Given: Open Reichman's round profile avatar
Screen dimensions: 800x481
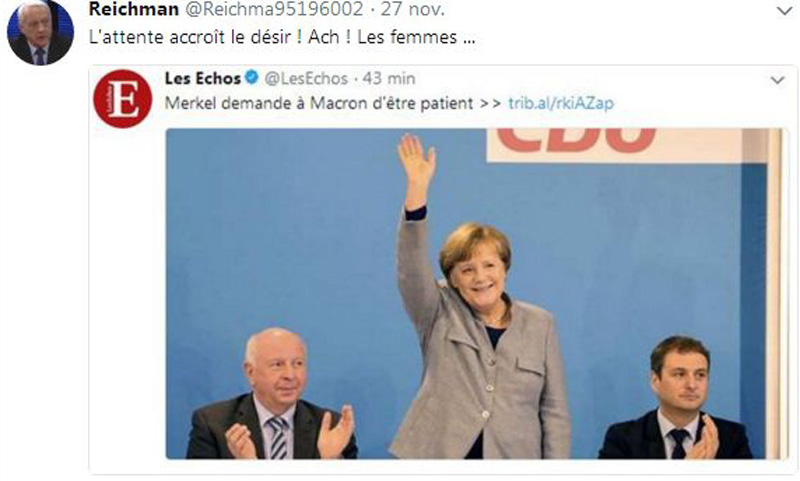Looking at the screenshot, I should click(40, 32).
